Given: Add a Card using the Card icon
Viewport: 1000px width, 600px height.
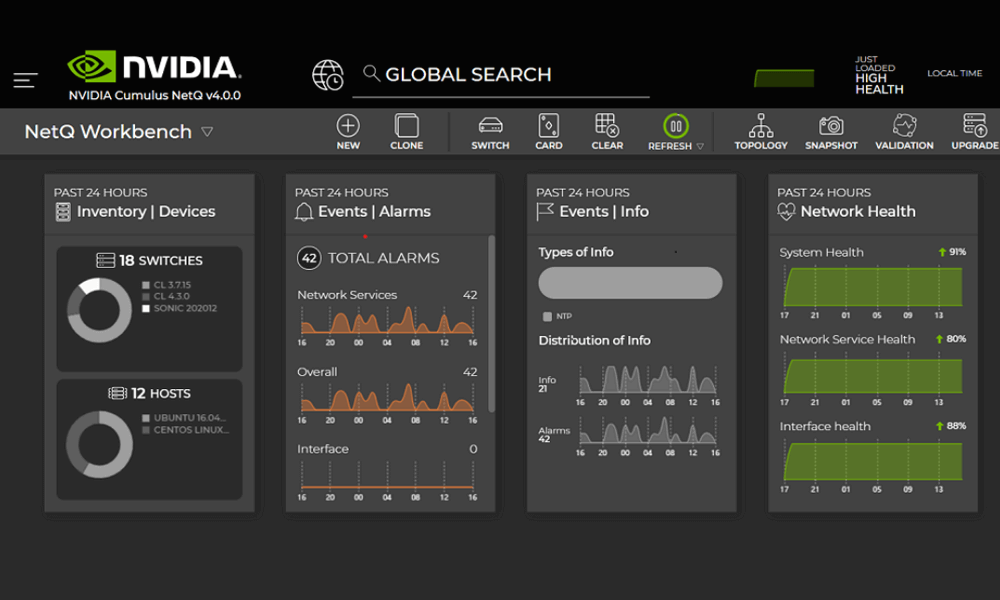Looking at the screenshot, I should point(548,131).
